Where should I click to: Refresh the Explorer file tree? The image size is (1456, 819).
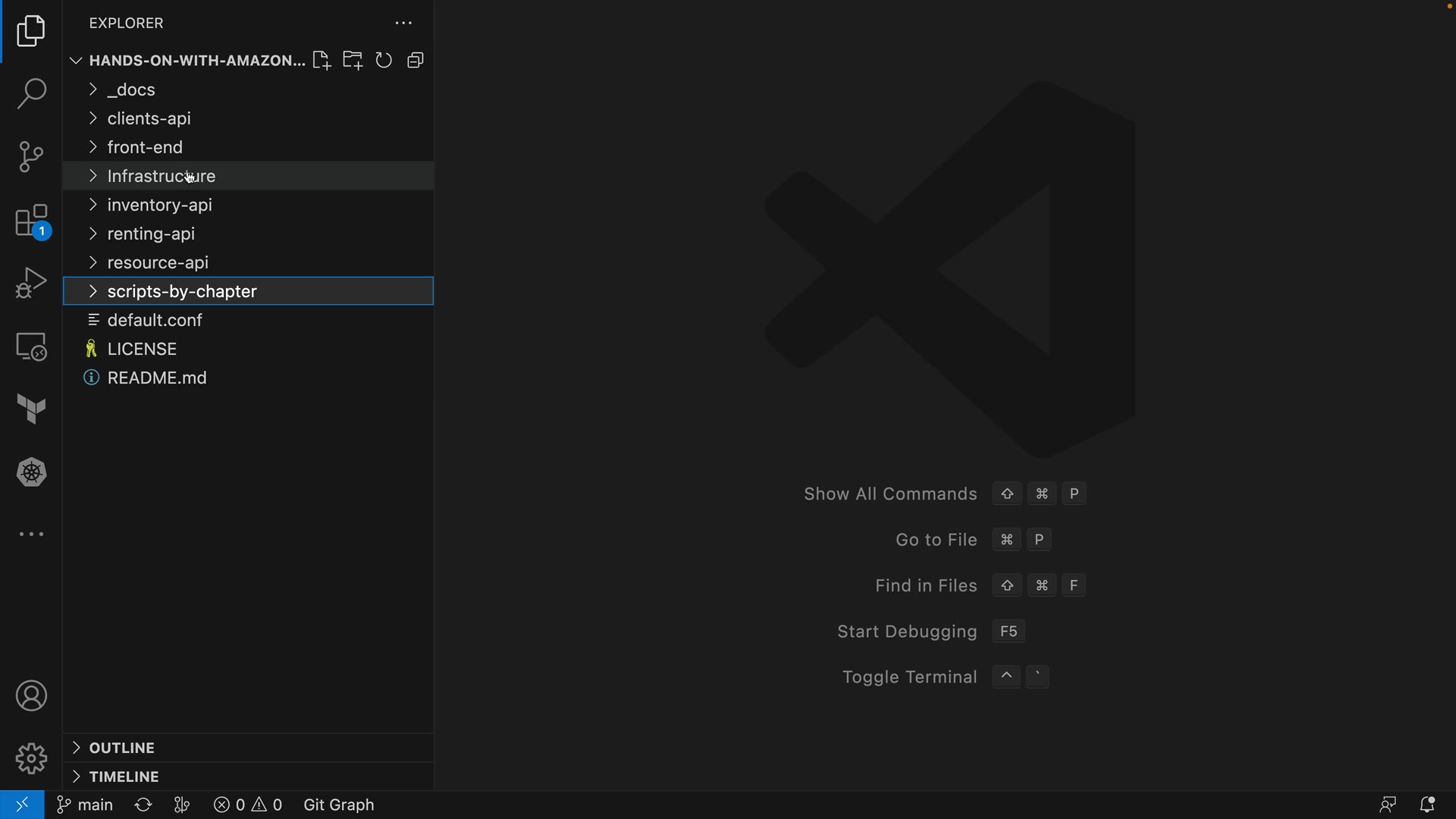tap(384, 61)
